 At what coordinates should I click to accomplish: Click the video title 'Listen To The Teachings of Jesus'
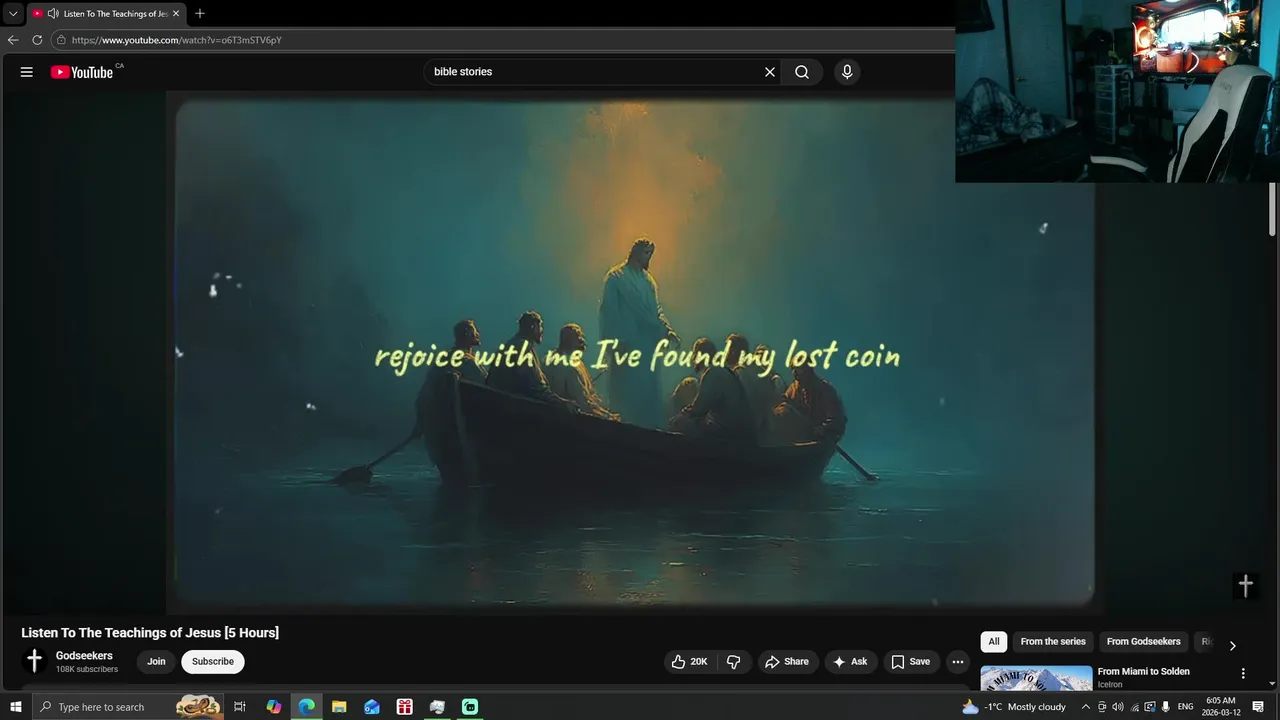(x=150, y=633)
